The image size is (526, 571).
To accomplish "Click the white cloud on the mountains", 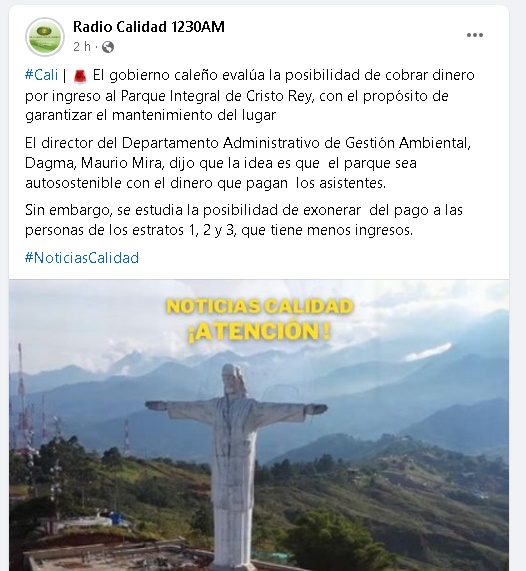I will pos(428,352).
